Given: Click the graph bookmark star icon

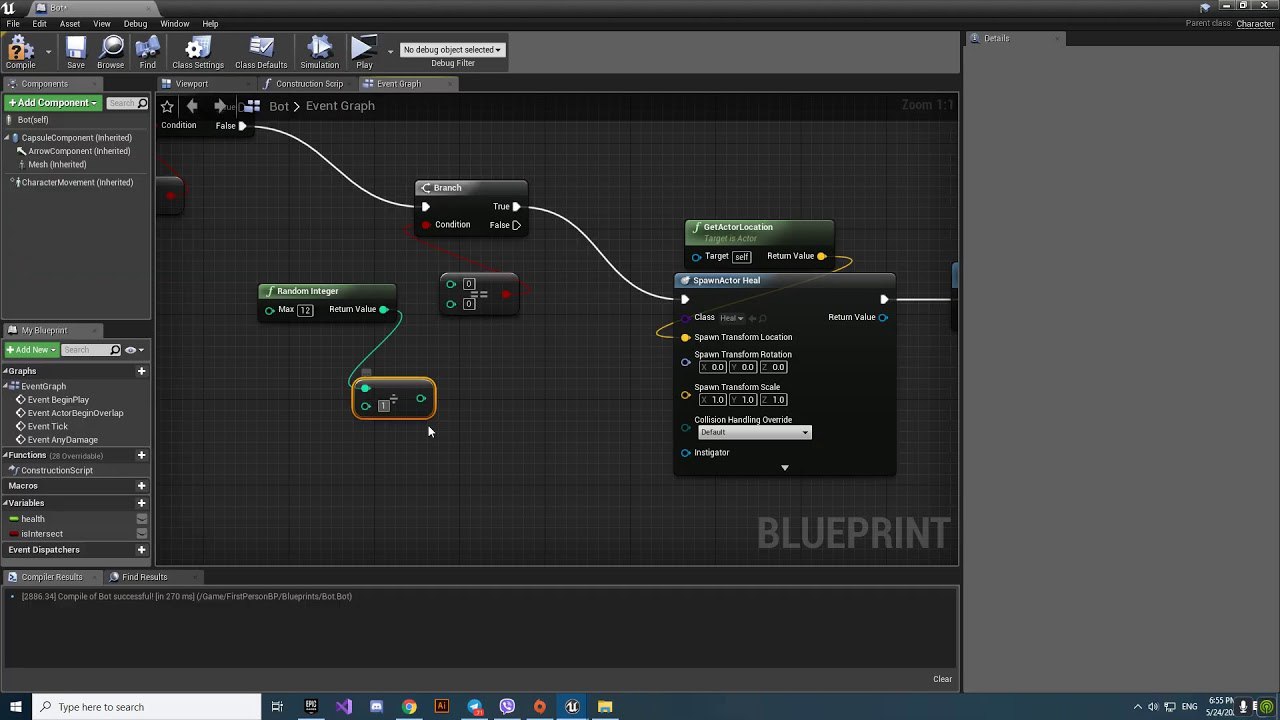Looking at the screenshot, I should (x=168, y=106).
